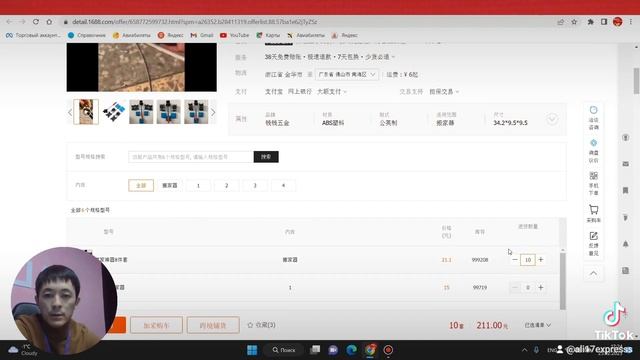Image resolution: width=640 pixels, height=360 pixels.
Task: Open the YouTube bookmark
Action: (x=234, y=36)
